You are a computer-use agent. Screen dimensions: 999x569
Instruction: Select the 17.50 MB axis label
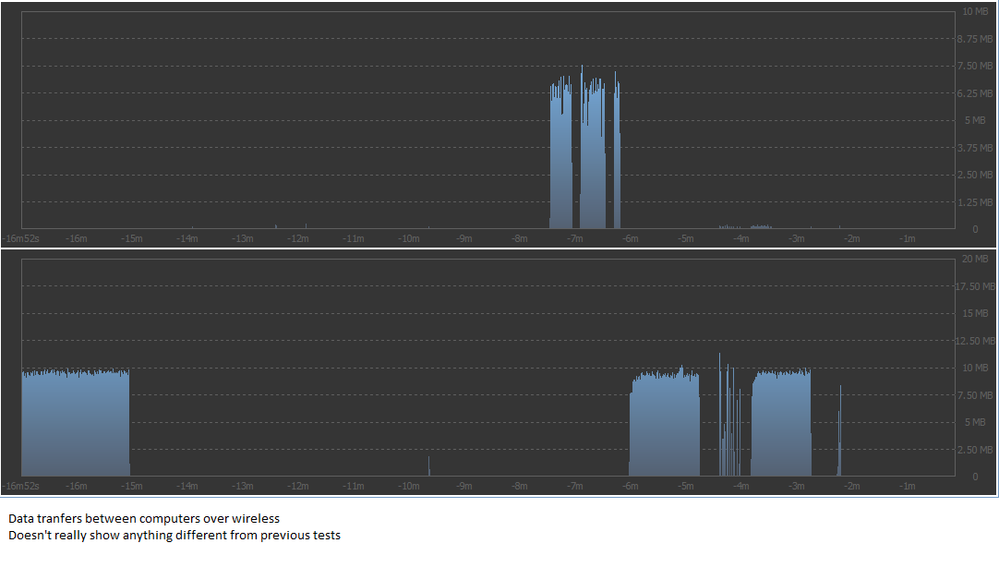tap(975, 286)
